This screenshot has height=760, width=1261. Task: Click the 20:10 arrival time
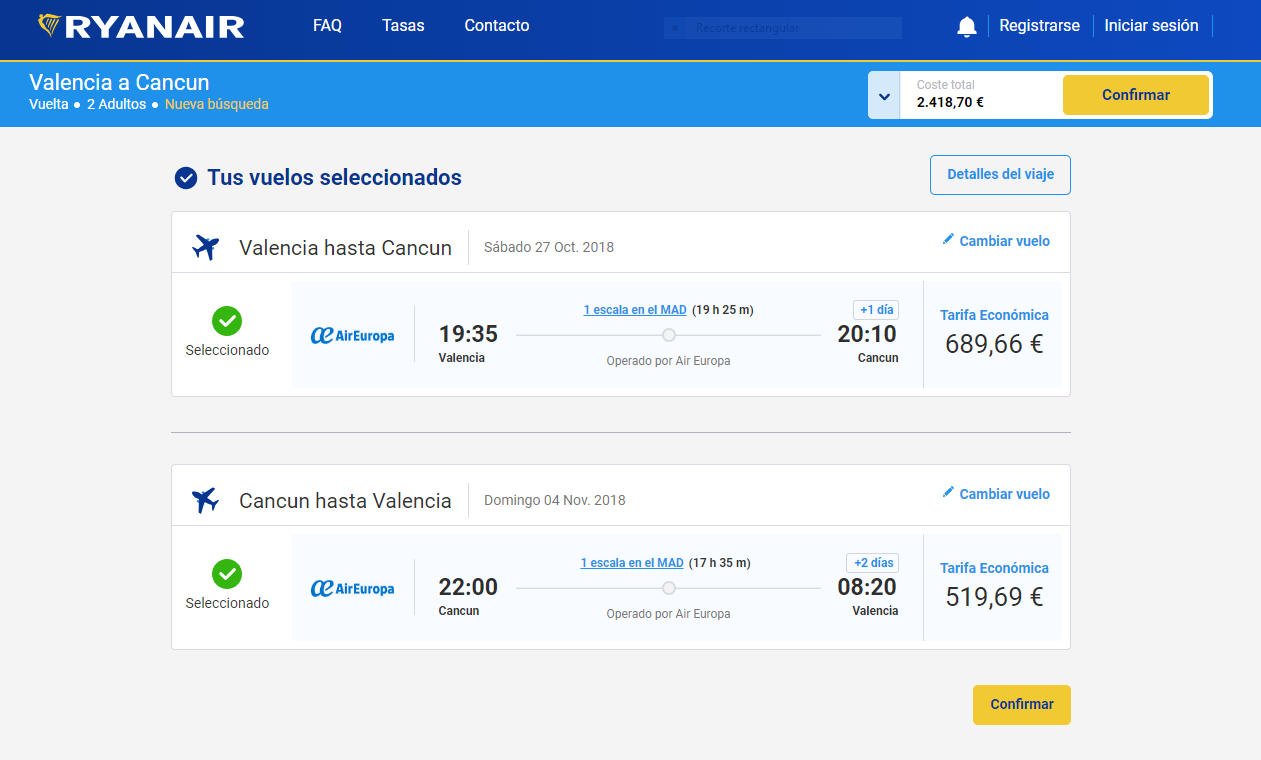pos(867,334)
